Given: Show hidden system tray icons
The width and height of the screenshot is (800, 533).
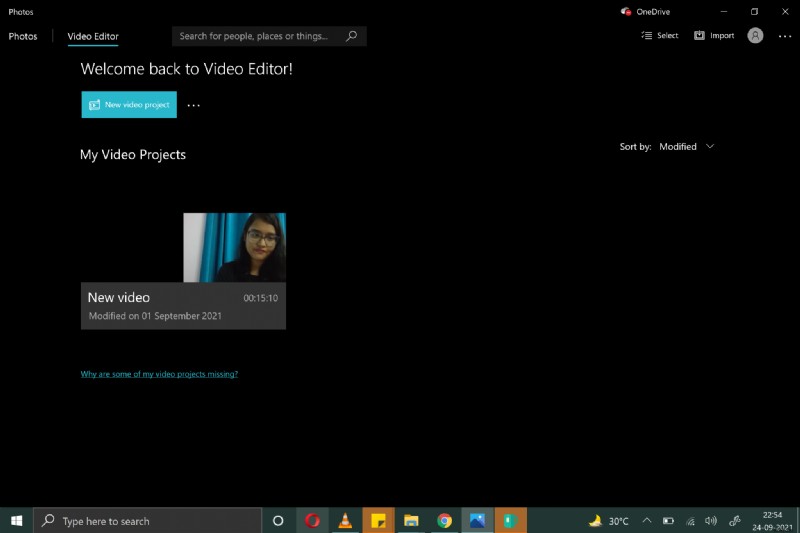Looking at the screenshot, I should coord(646,521).
